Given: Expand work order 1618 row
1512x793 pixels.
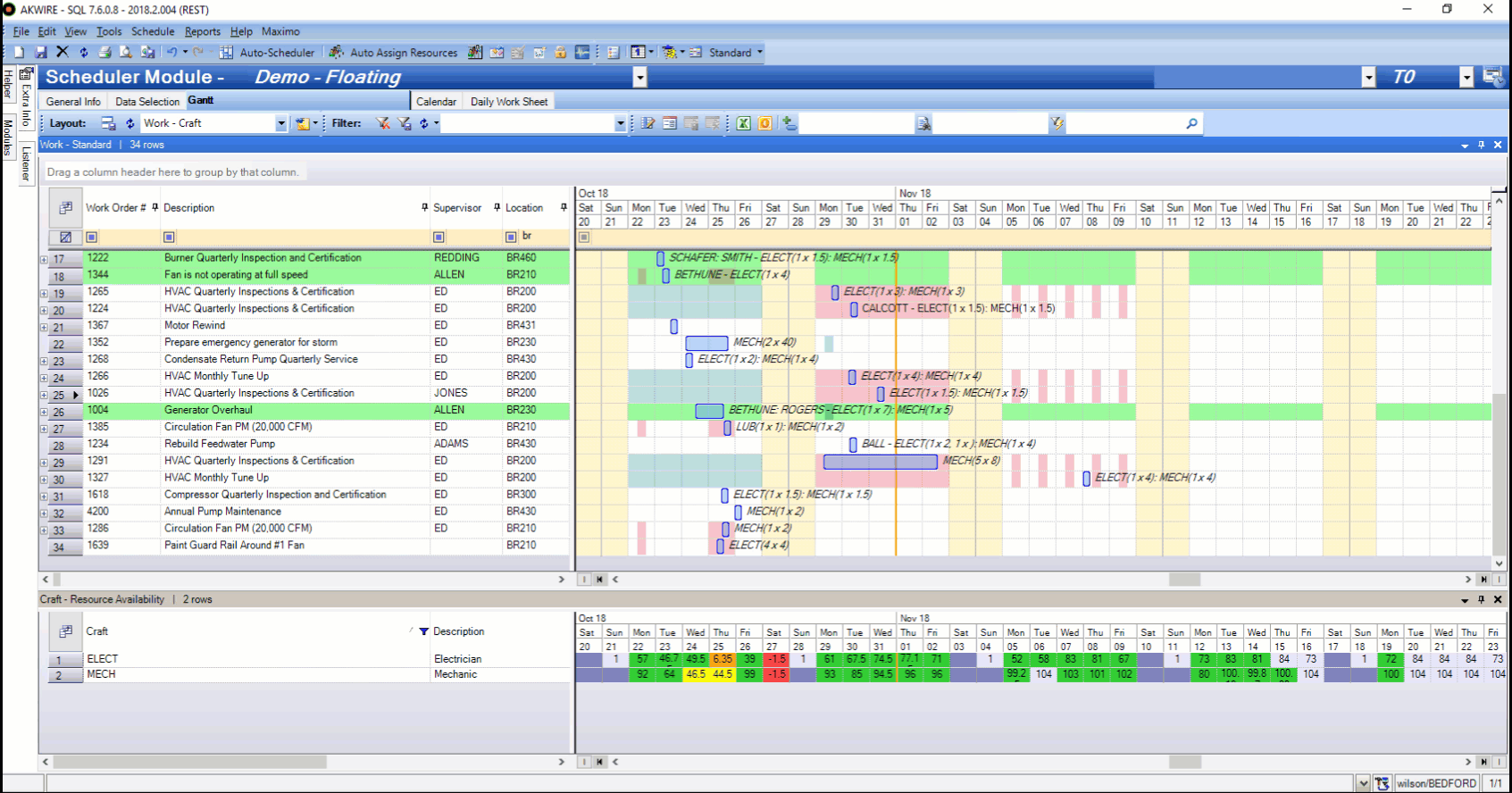Looking at the screenshot, I should (x=44, y=497).
